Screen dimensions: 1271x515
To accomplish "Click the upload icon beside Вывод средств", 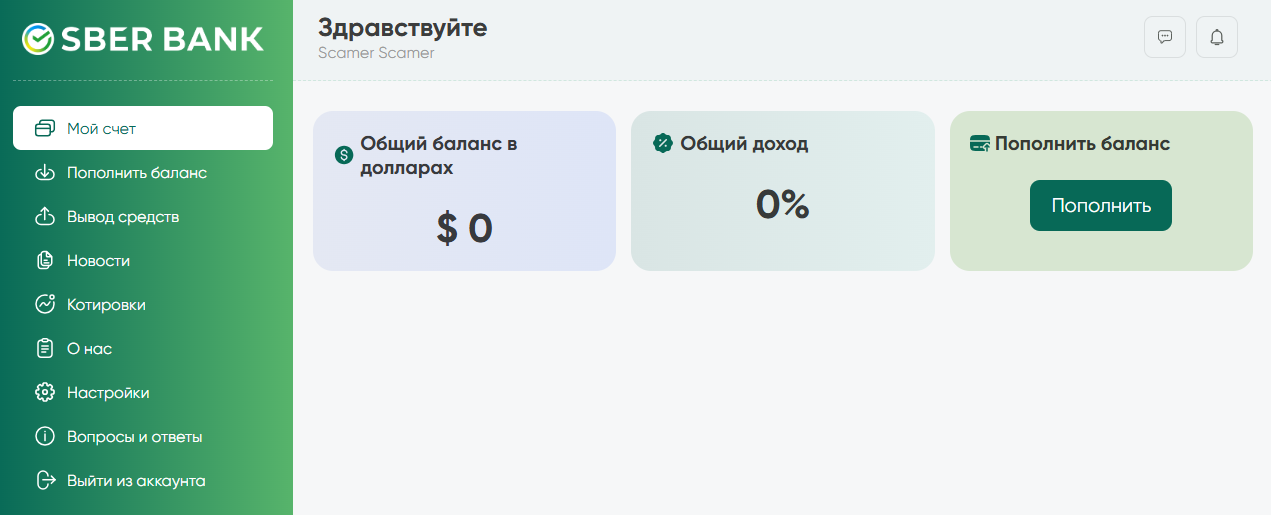I will [44, 216].
